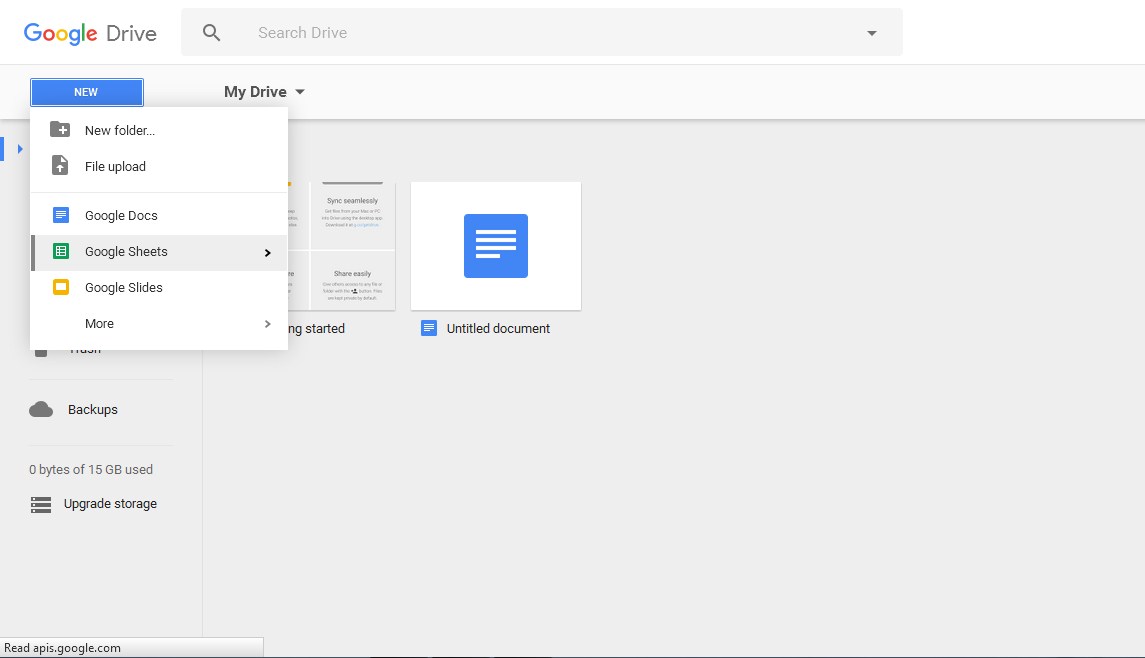This screenshot has height=658, width=1145.
Task: Click the blue Google Docs icon in menu
Action: tap(61, 215)
